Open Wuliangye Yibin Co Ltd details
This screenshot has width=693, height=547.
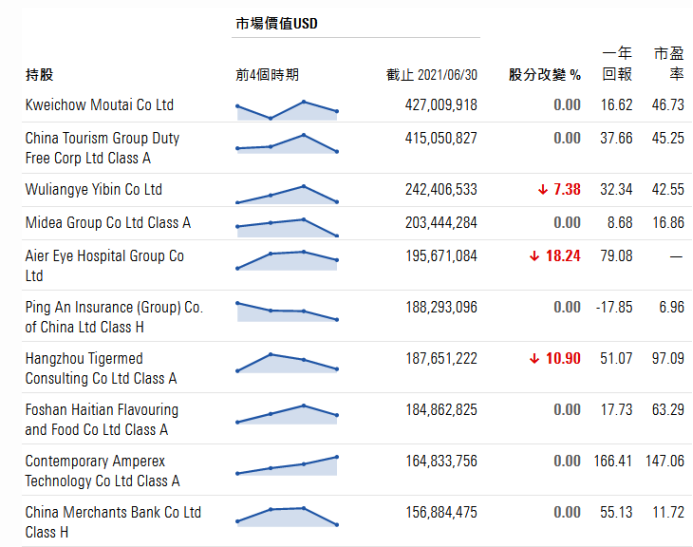click(x=93, y=189)
